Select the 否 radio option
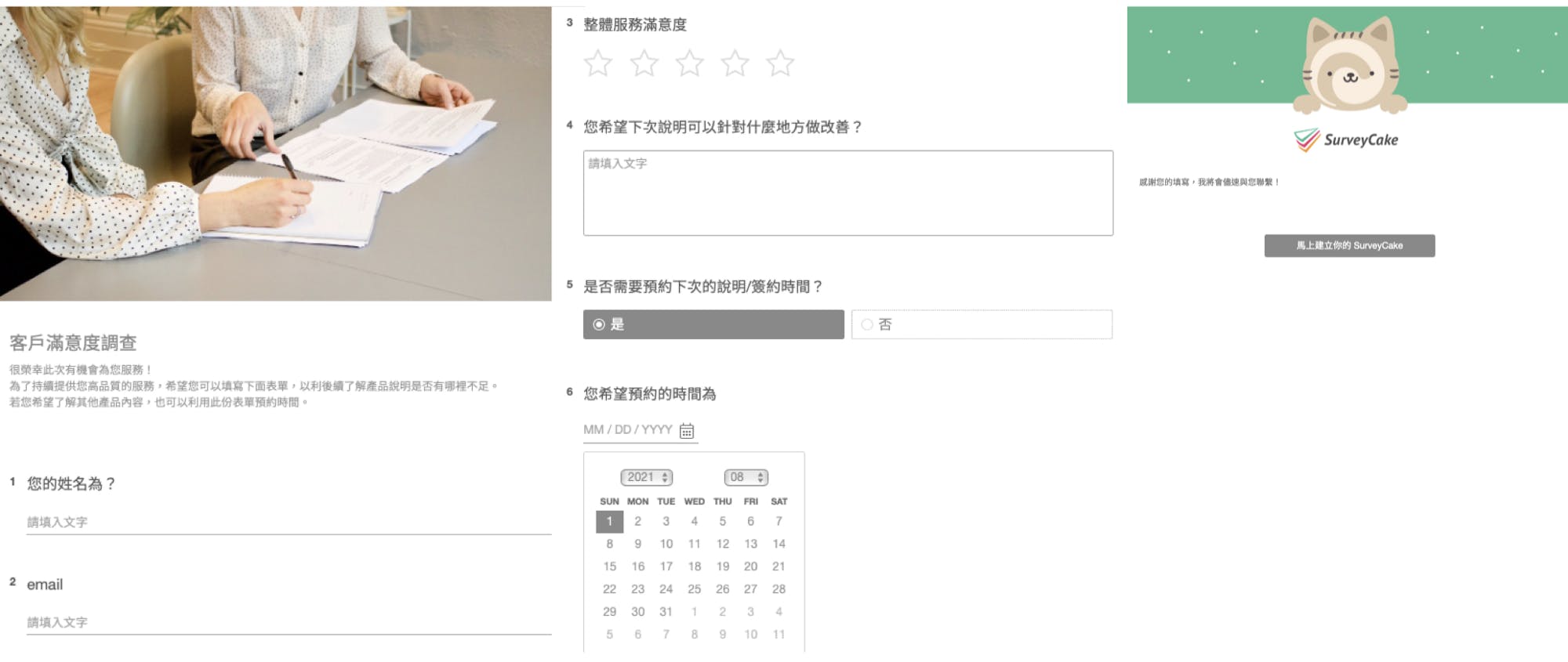The image size is (1568, 662). (982, 324)
